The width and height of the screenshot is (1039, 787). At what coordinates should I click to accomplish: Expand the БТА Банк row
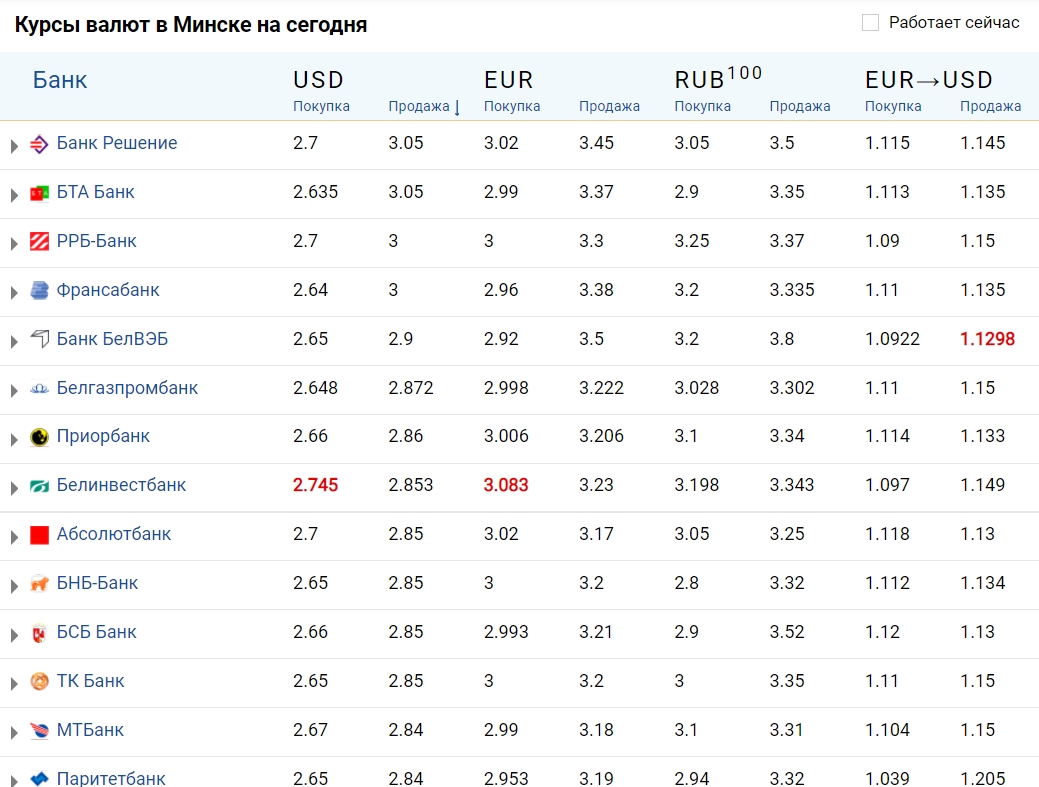pyautogui.click(x=14, y=195)
